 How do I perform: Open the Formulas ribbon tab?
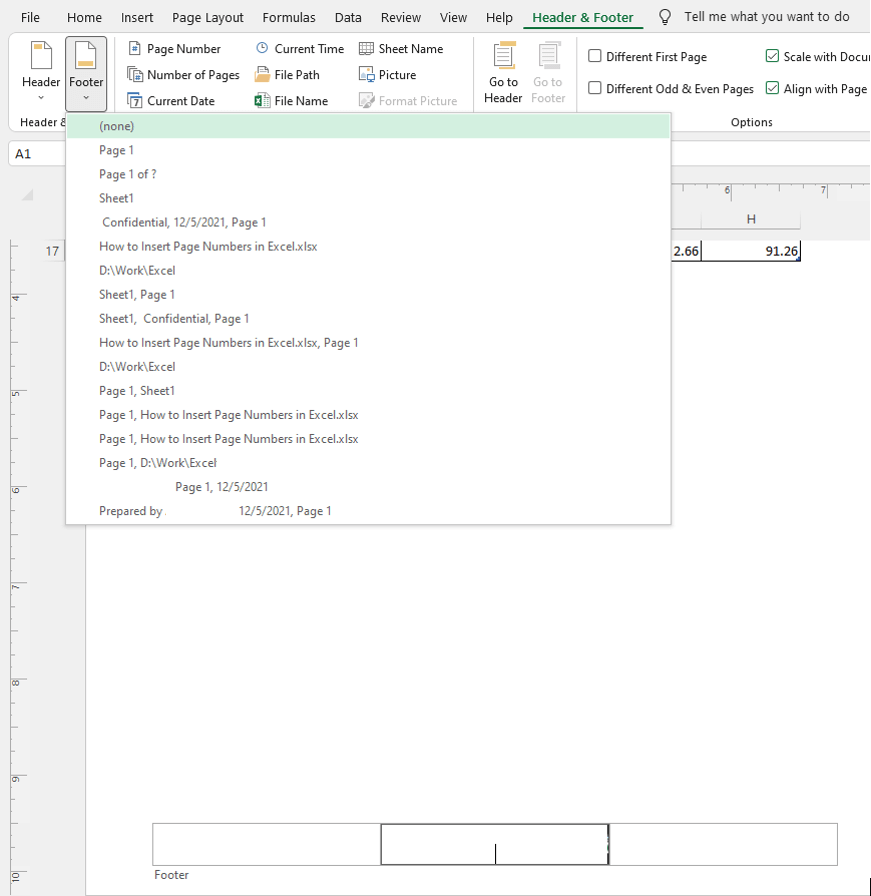coord(288,17)
